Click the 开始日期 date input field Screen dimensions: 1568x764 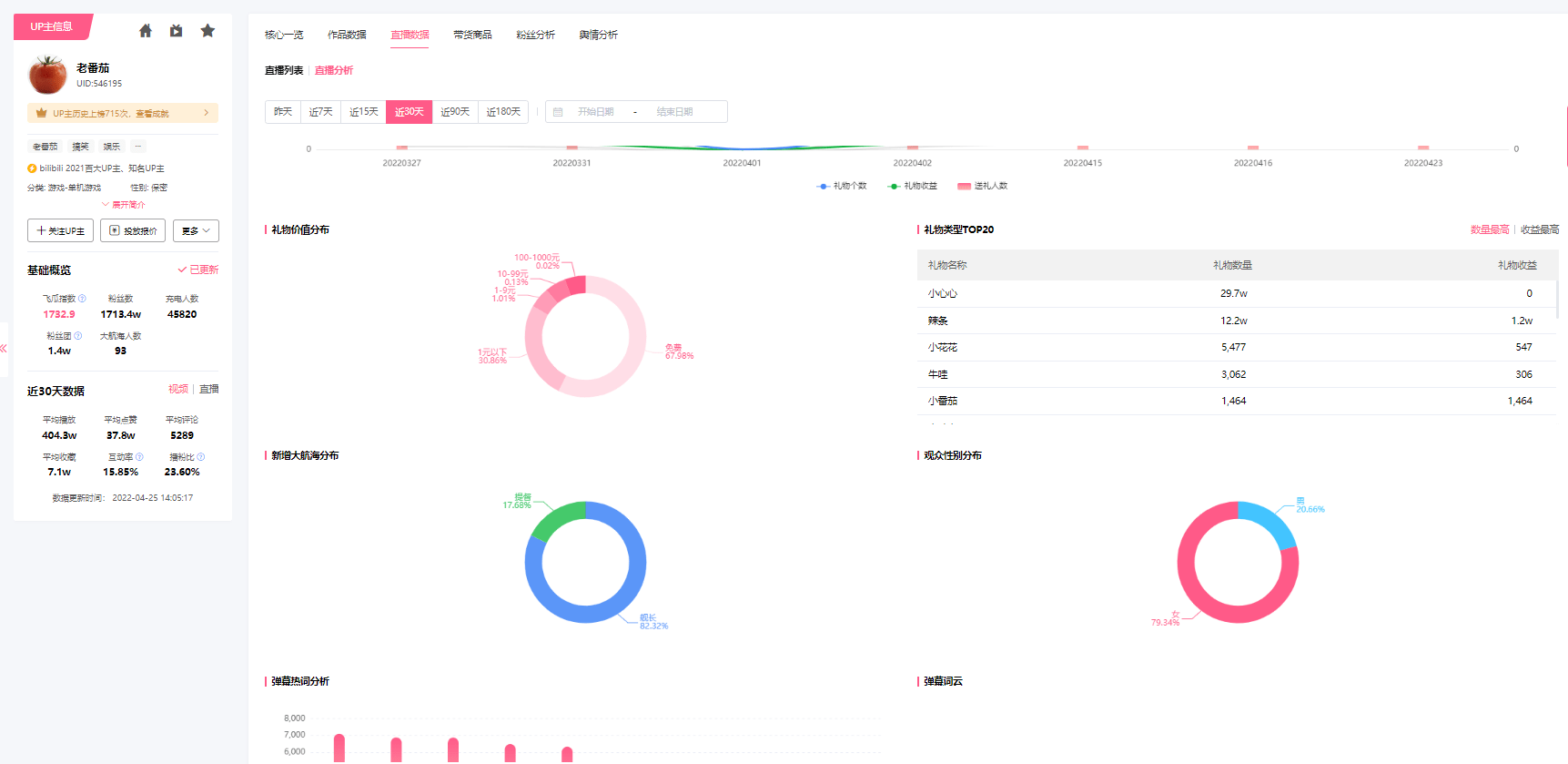596,112
